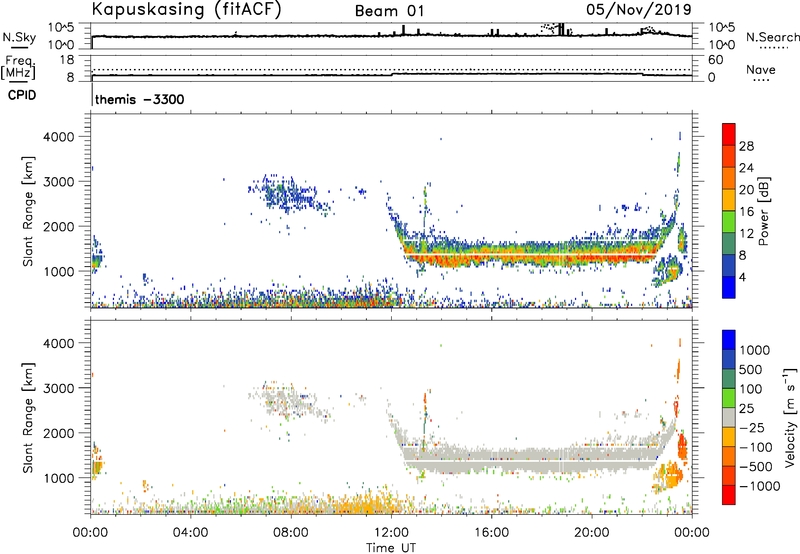Click the 20:00 time tick label

click(x=591, y=533)
